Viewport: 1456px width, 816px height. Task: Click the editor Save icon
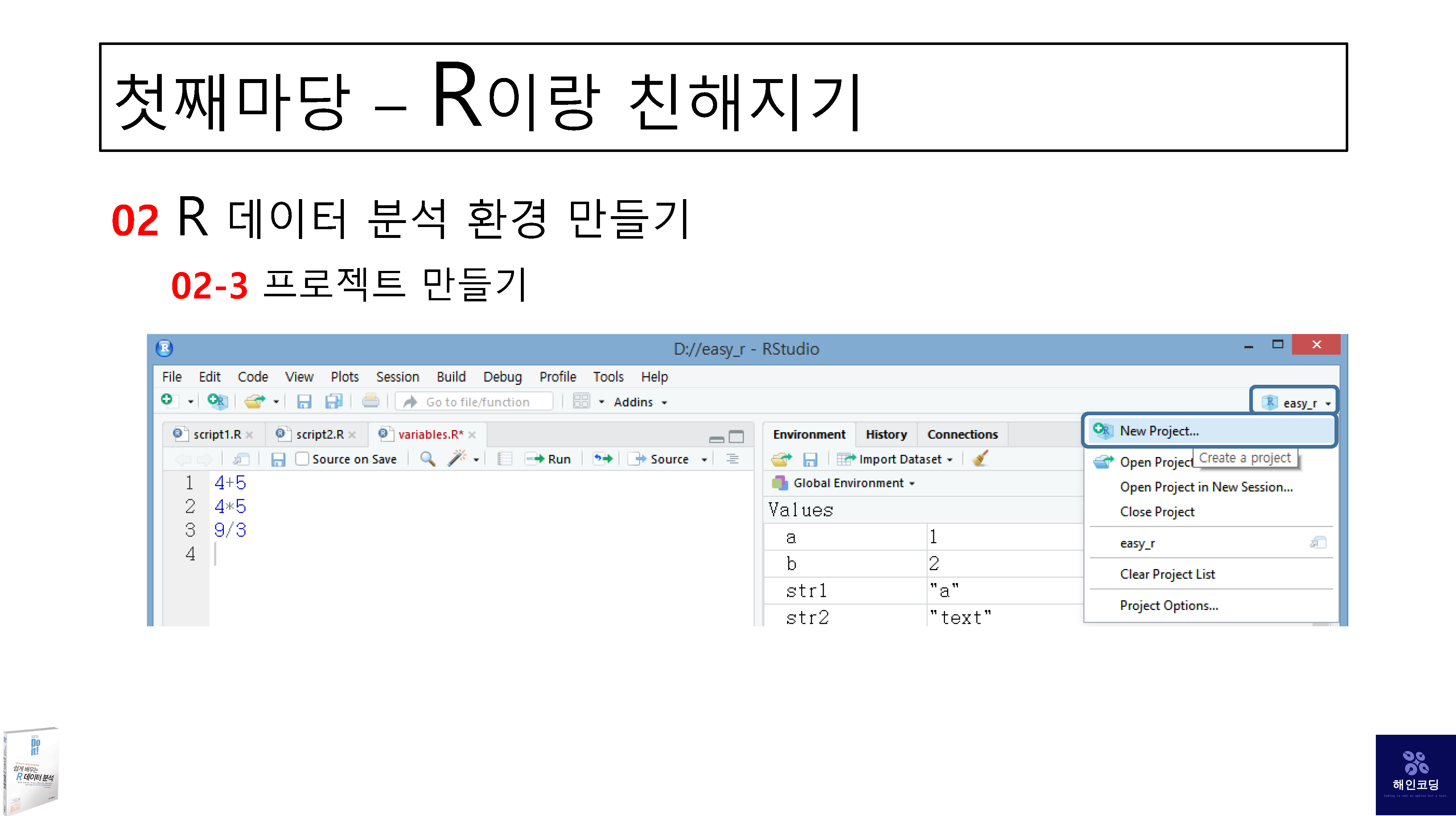(x=278, y=459)
